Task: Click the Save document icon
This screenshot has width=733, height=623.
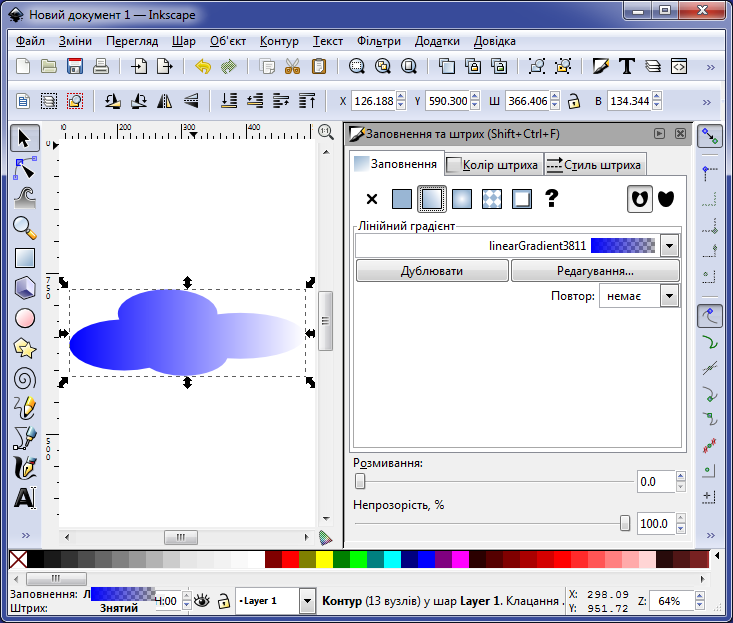Action: pyautogui.click(x=75, y=67)
